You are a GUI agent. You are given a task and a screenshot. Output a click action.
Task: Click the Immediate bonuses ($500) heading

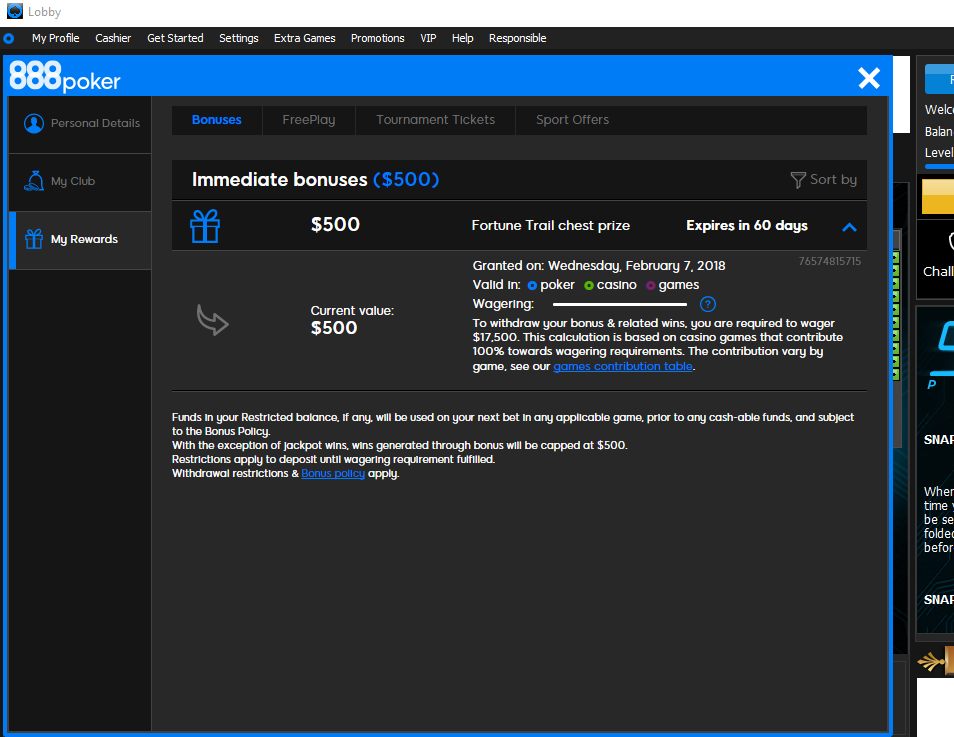pos(315,180)
